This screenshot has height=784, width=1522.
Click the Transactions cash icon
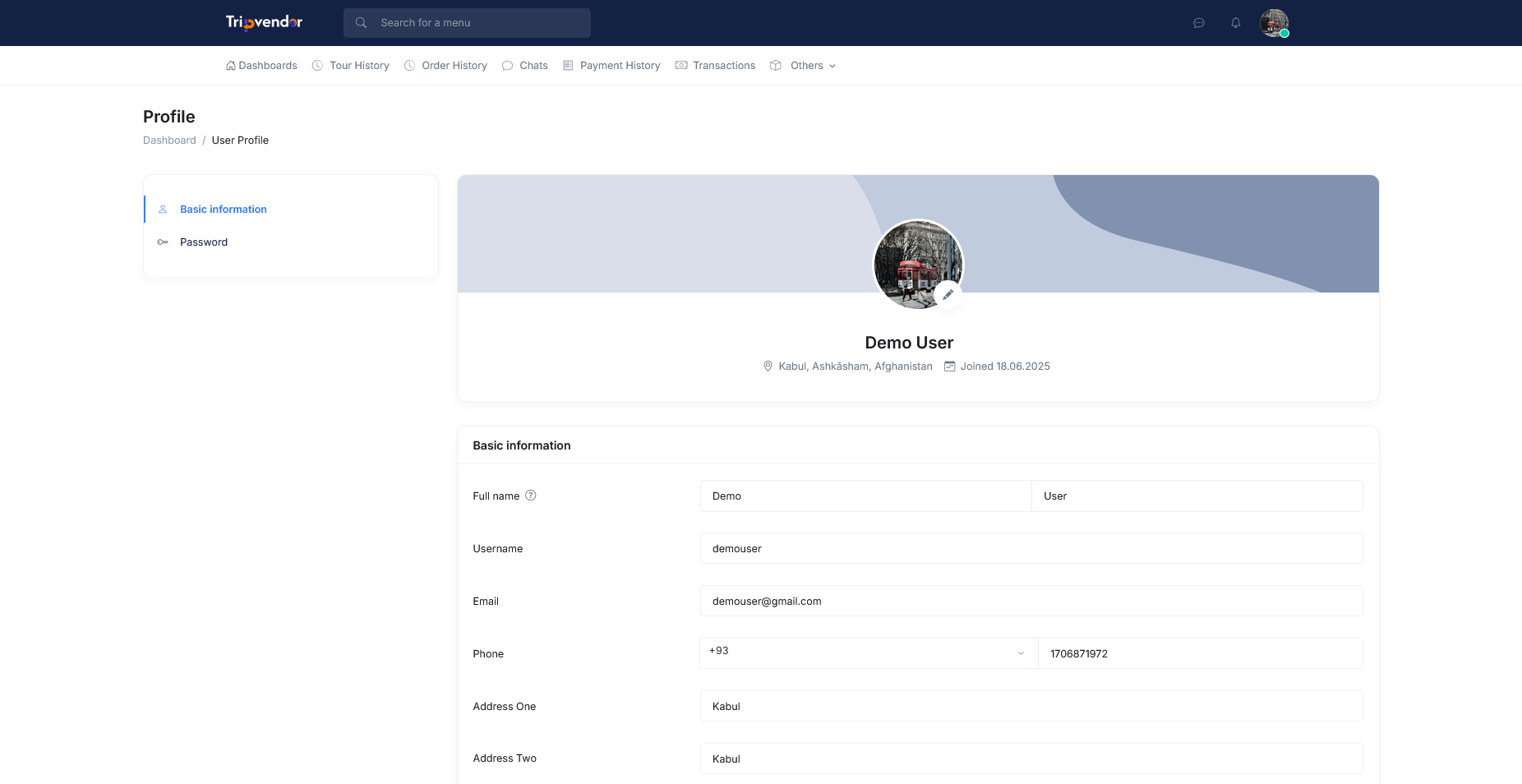681,66
